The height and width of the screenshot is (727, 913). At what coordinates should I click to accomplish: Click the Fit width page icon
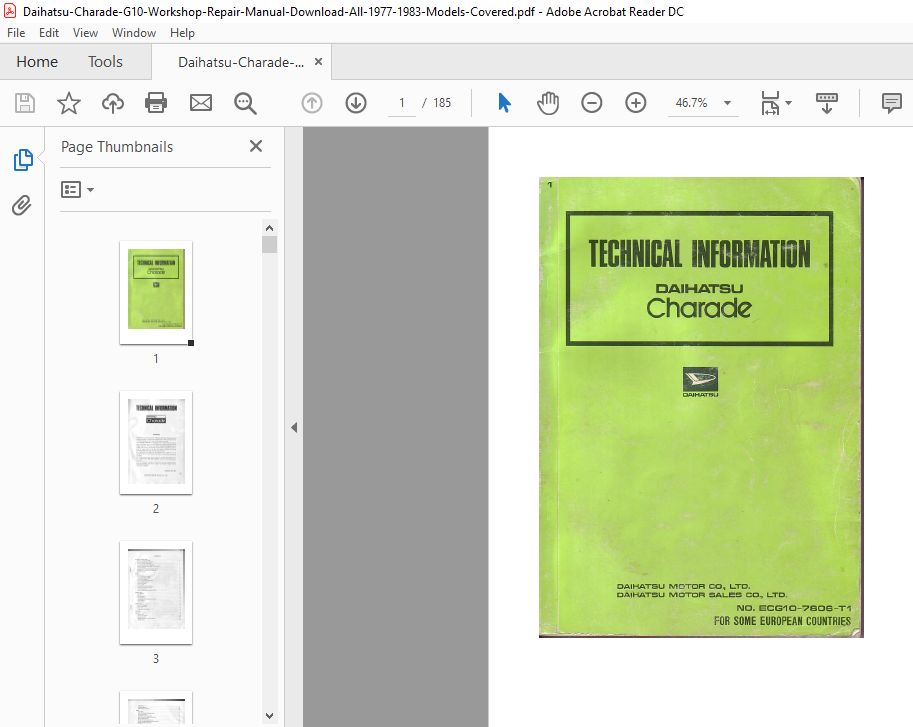[770, 103]
